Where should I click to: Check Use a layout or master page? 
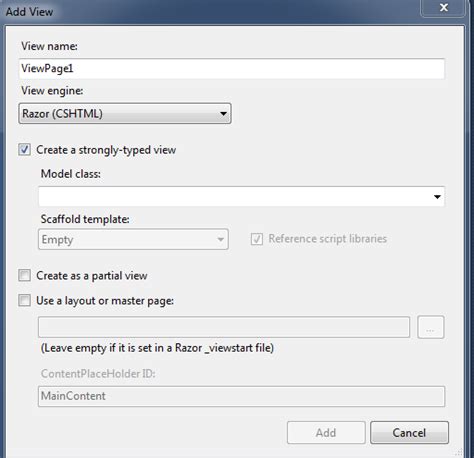coord(24,300)
